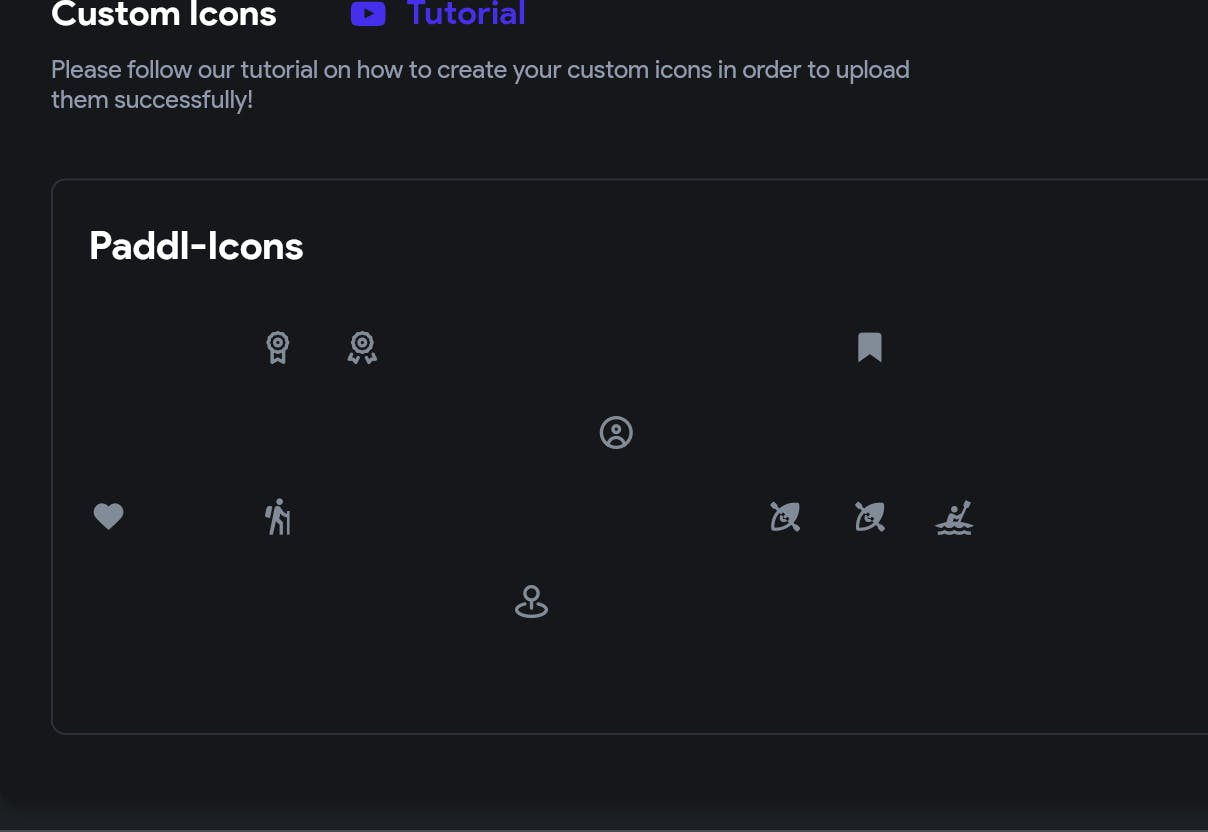Tap the favorite heart glyph in Paddl-Icons
Viewport: 1208px width, 832px height.
pyautogui.click(x=108, y=517)
